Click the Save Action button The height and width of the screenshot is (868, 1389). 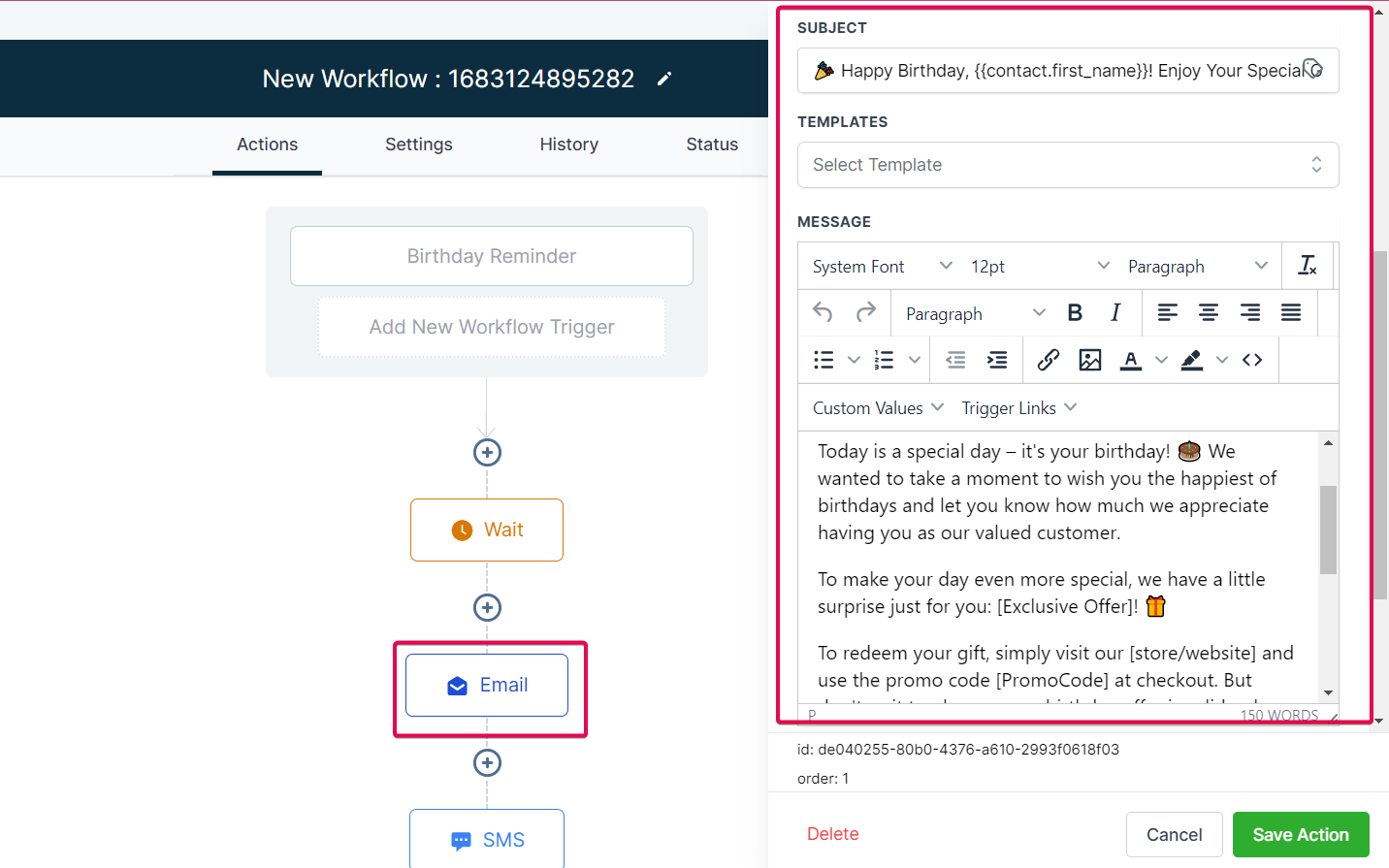pos(1301,834)
